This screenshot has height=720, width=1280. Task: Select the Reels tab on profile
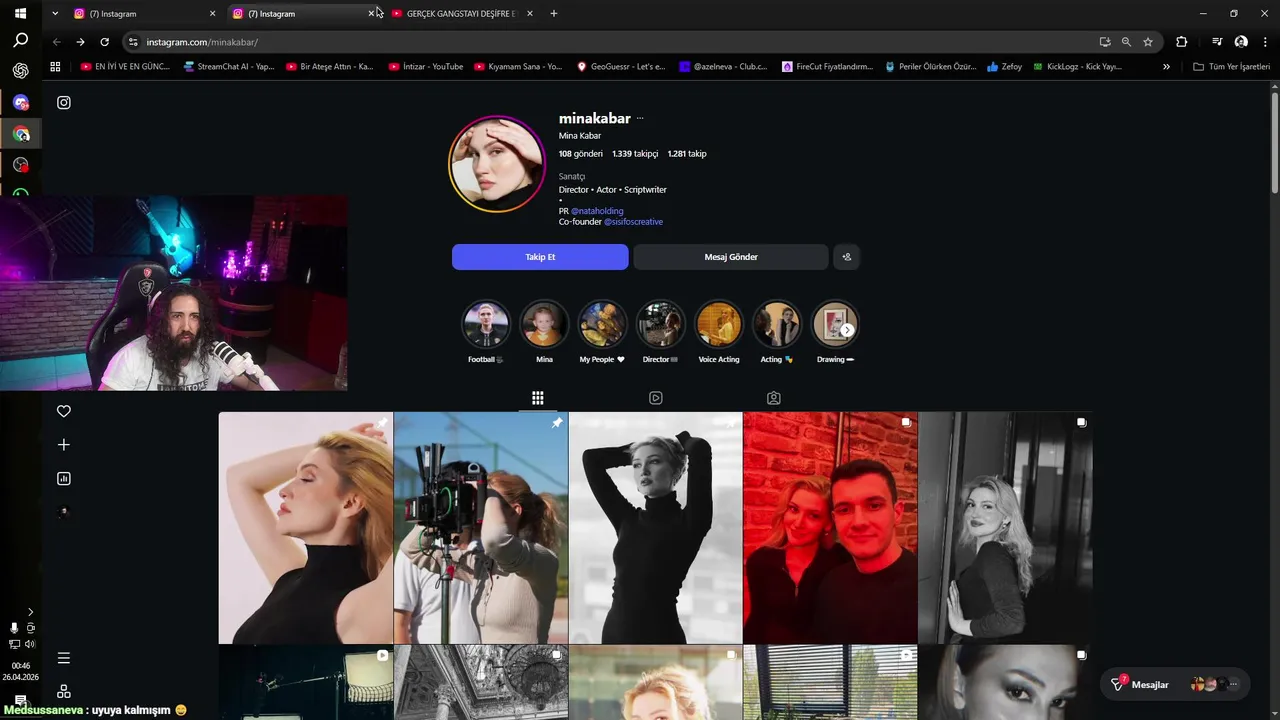click(x=656, y=398)
